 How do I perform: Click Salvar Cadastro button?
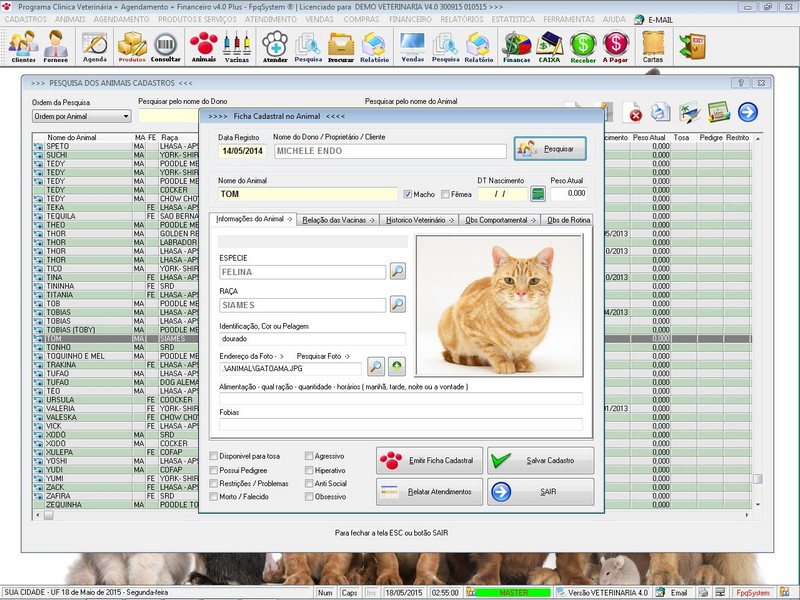click(x=540, y=460)
